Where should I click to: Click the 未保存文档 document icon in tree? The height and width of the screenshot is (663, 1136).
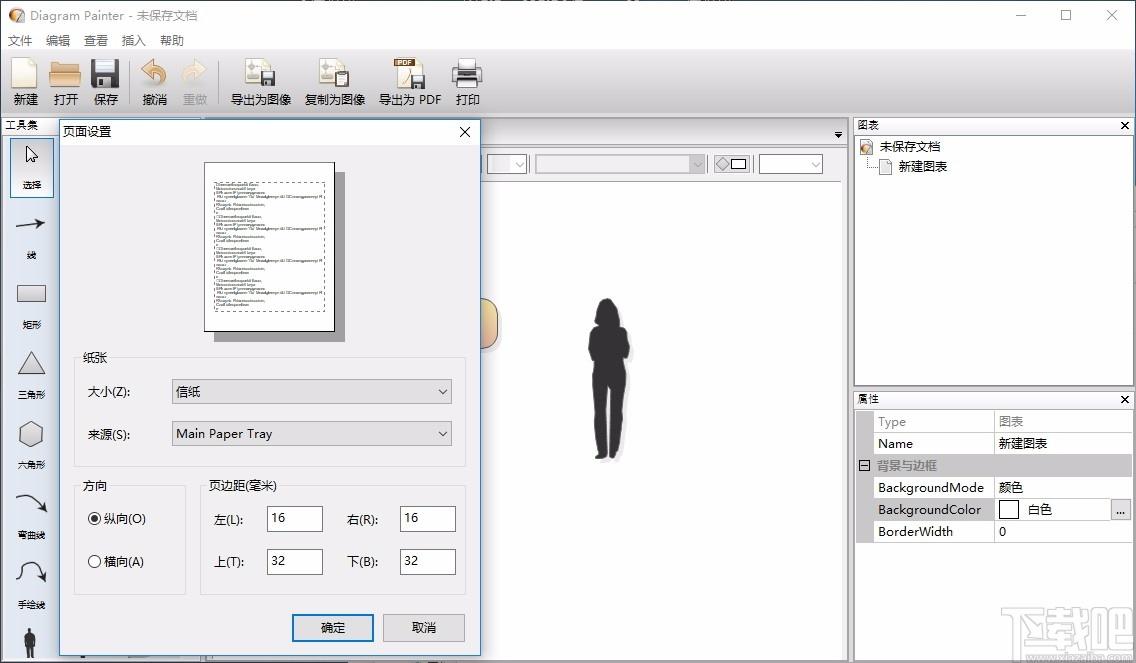(866, 147)
